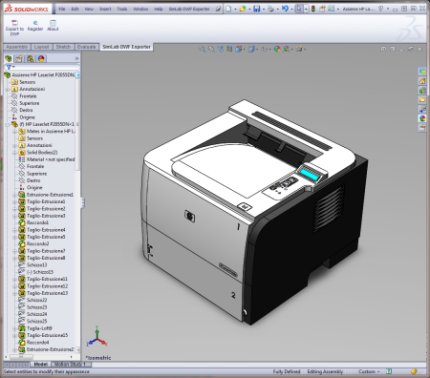
Task: Open the Edit menu
Action: pyautogui.click(x=75, y=9)
